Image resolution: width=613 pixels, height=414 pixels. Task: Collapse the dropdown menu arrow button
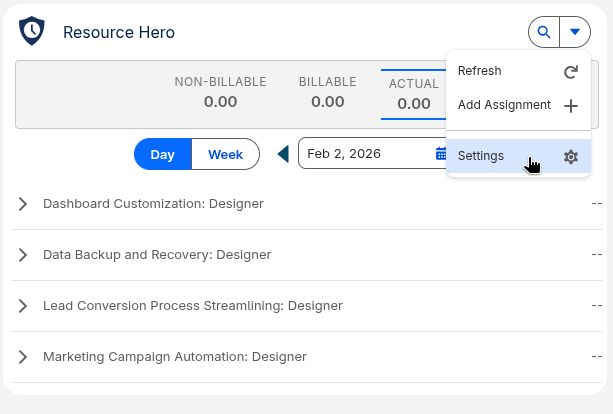pyautogui.click(x=575, y=32)
